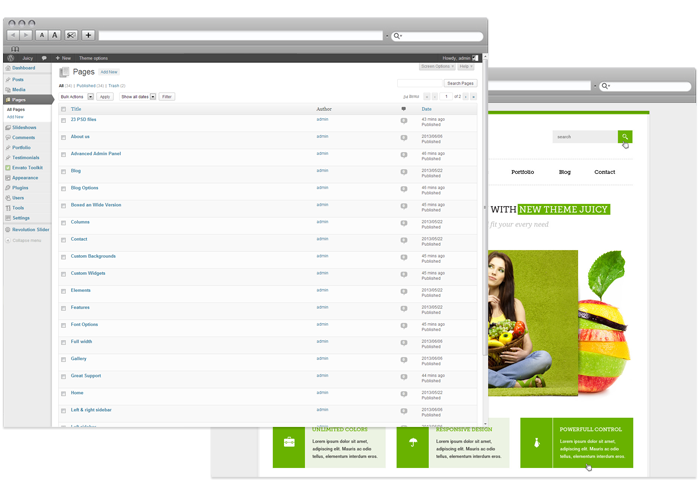Click the green search magnifier button

tap(625, 136)
